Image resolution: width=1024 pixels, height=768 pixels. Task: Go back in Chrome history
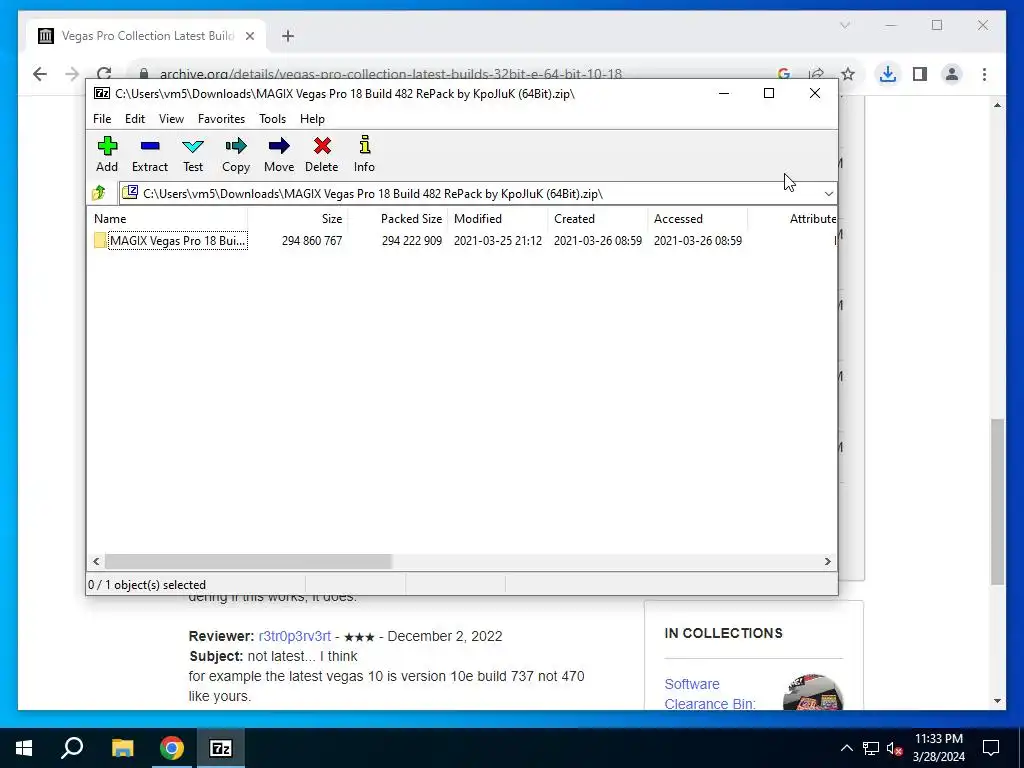click(40, 74)
